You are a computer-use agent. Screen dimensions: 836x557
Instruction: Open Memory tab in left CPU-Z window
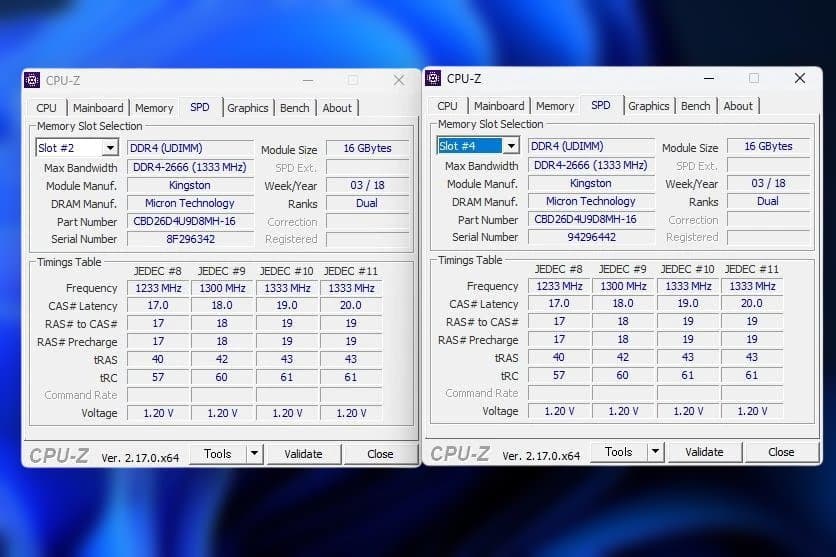point(154,108)
